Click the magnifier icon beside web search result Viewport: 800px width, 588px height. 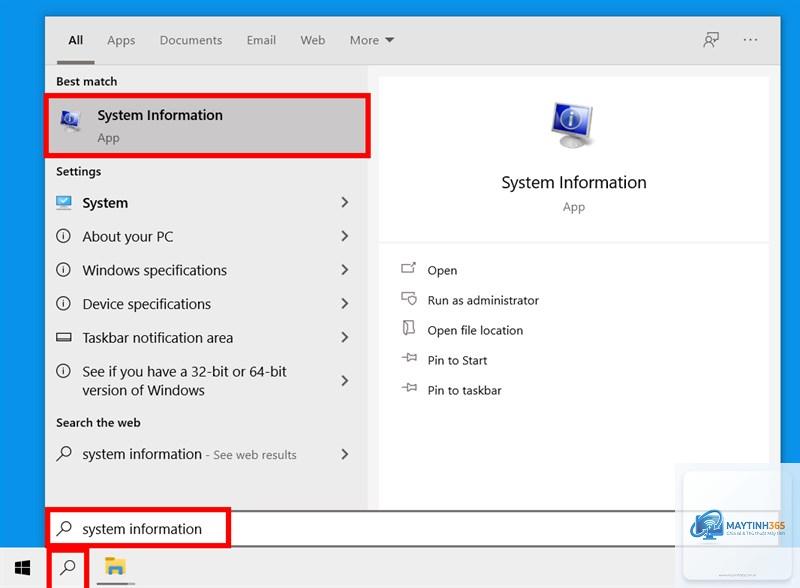tap(64, 453)
